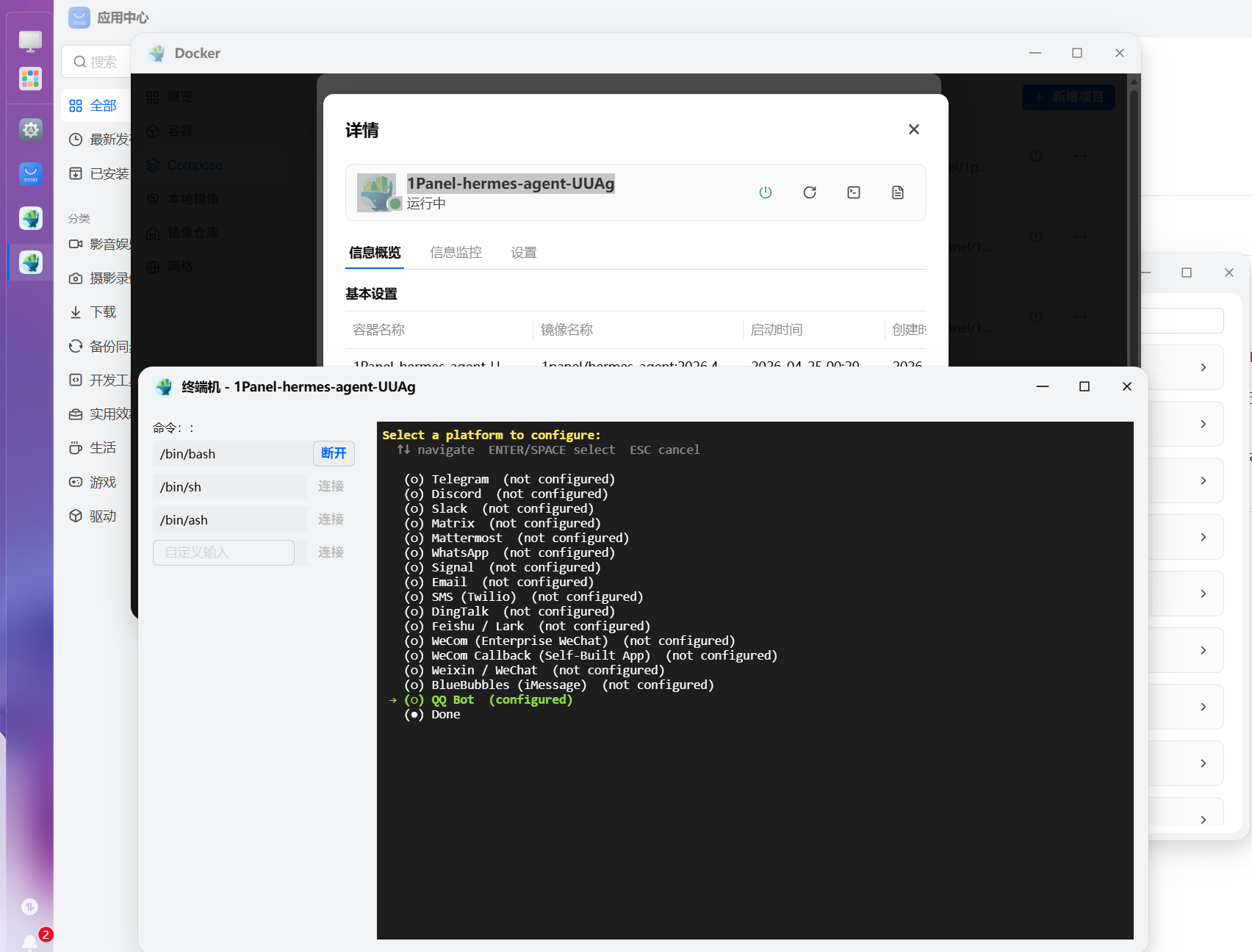Click the 自定义输入 command field
The image size is (1252, 952).
pos(223,552)
